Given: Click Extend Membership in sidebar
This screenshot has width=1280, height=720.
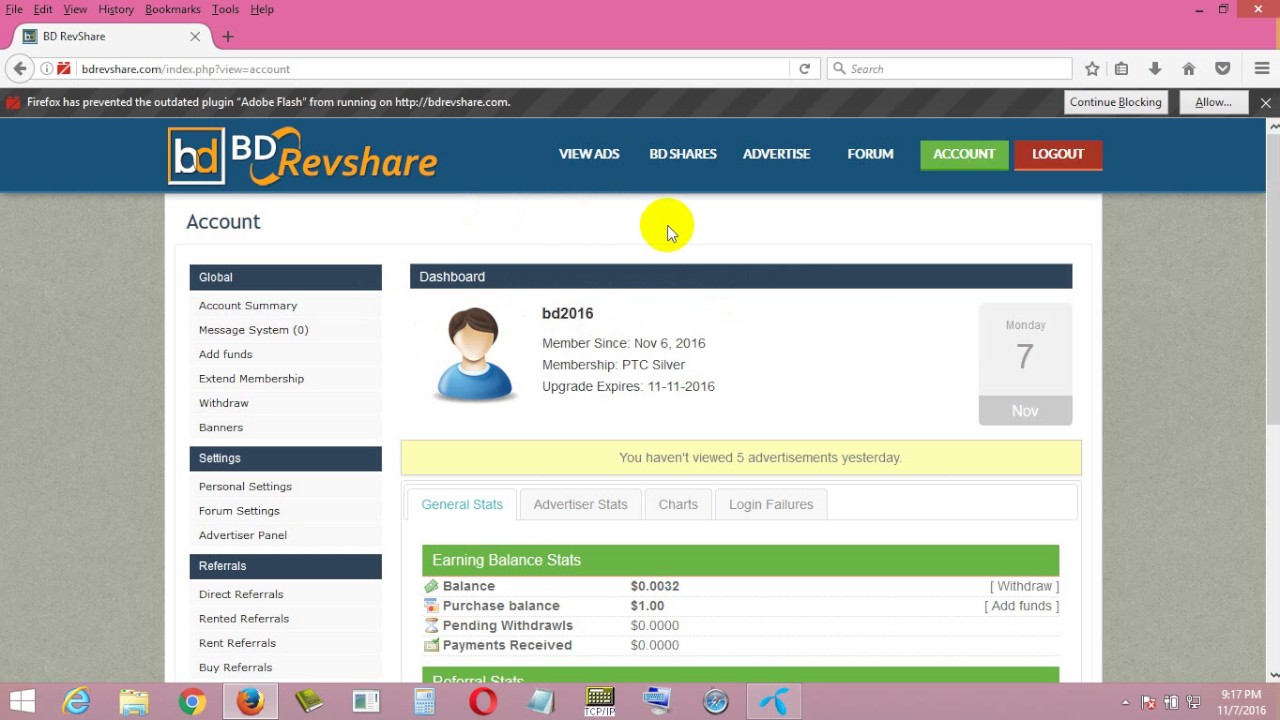Looking at the screenshot, I should (x=251, y=379).
